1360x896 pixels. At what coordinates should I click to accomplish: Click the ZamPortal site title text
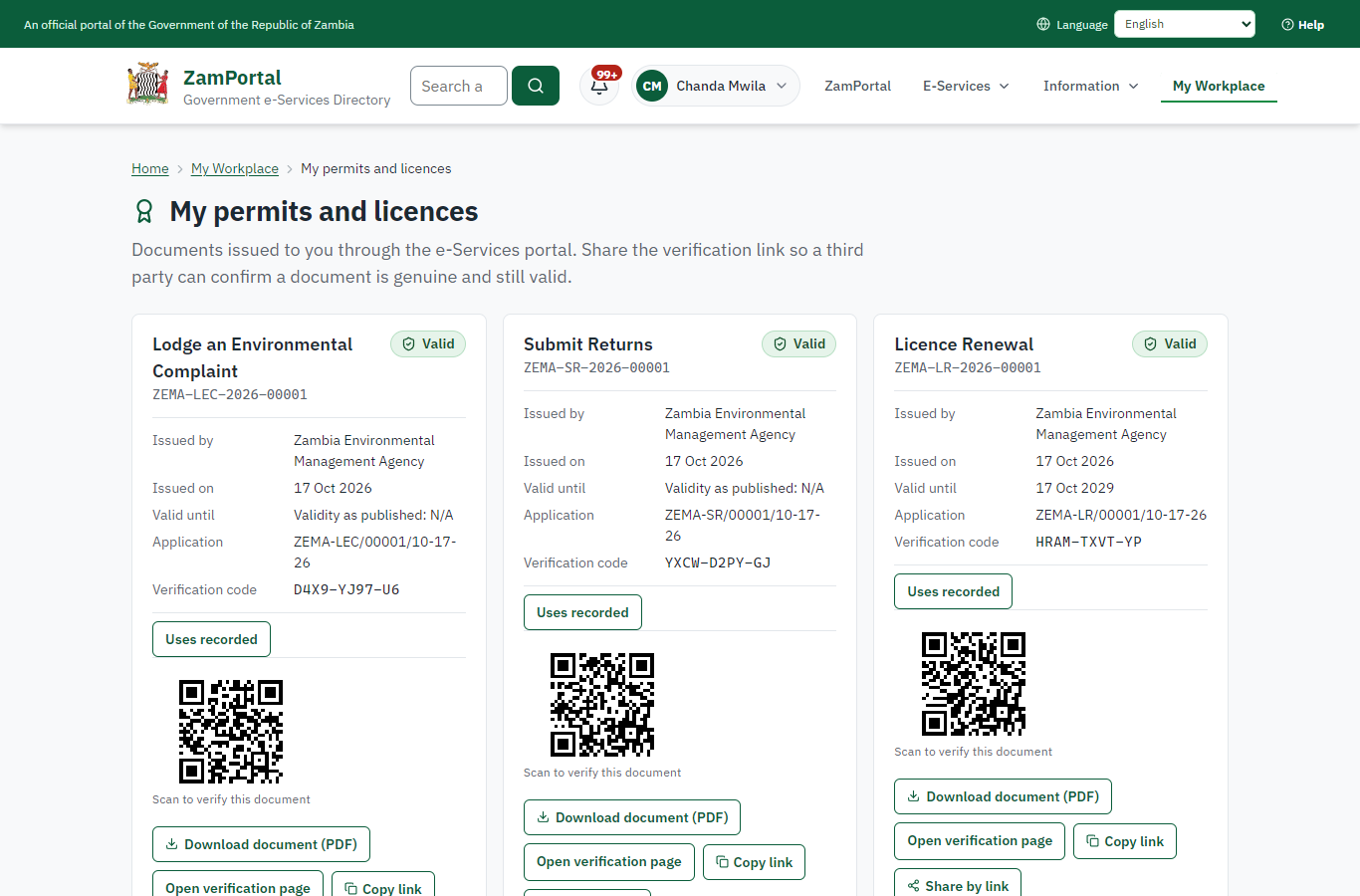[x=232, y=78]
